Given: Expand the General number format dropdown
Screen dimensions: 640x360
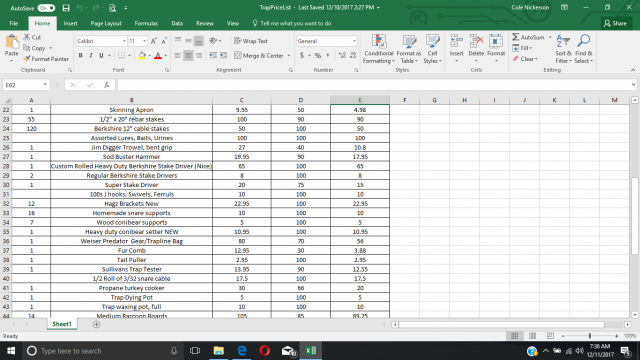Looking at the screenshot, I should (354, 41).
